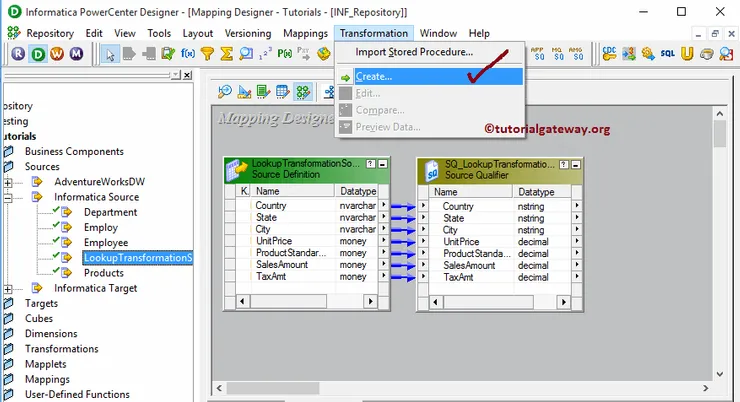Click the Source Qualifier horizontal scrollbar thumb
740x402 pixels.
point(488,302)
